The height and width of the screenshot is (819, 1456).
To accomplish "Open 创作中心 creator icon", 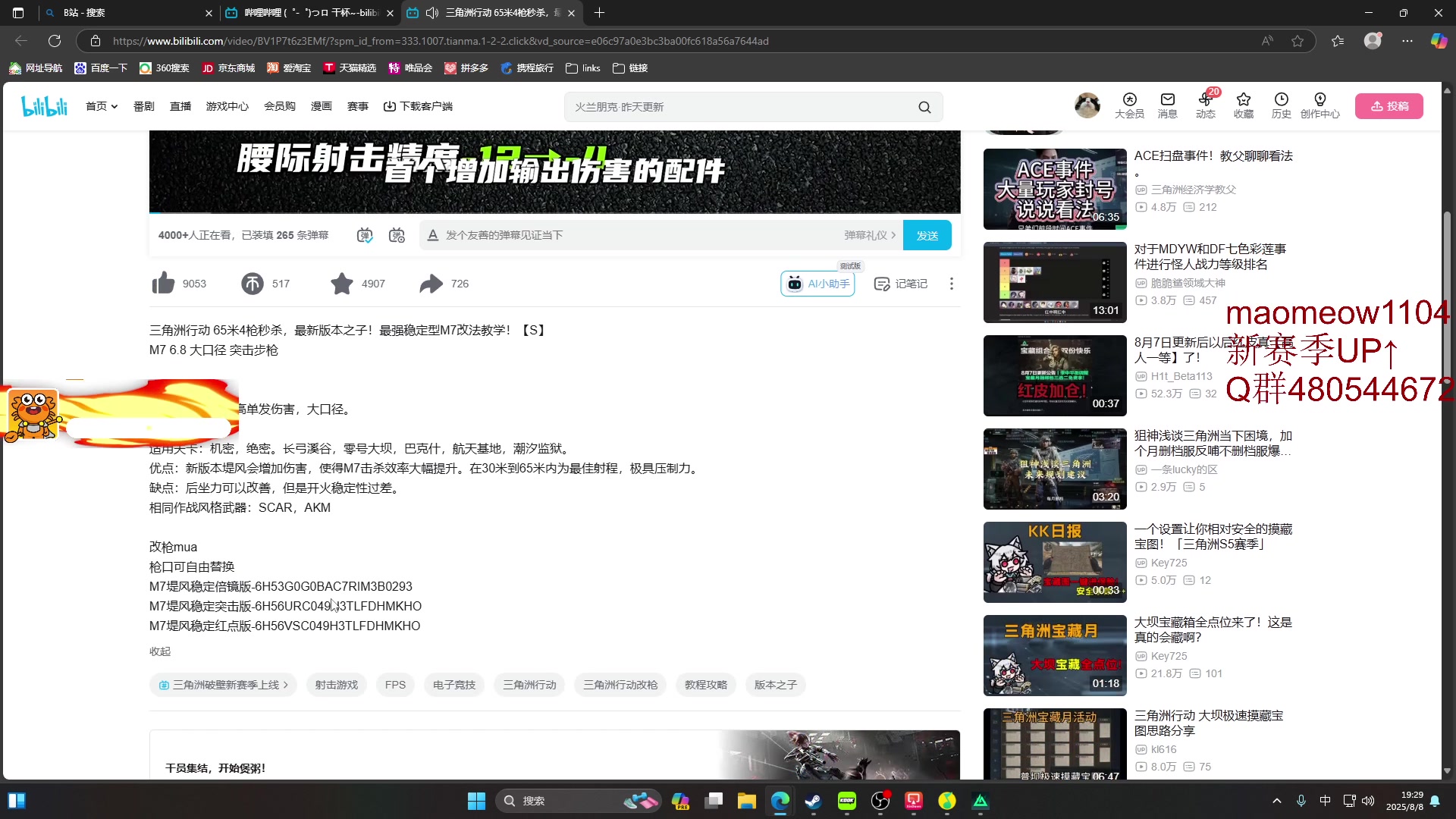I will [1320, 105].
